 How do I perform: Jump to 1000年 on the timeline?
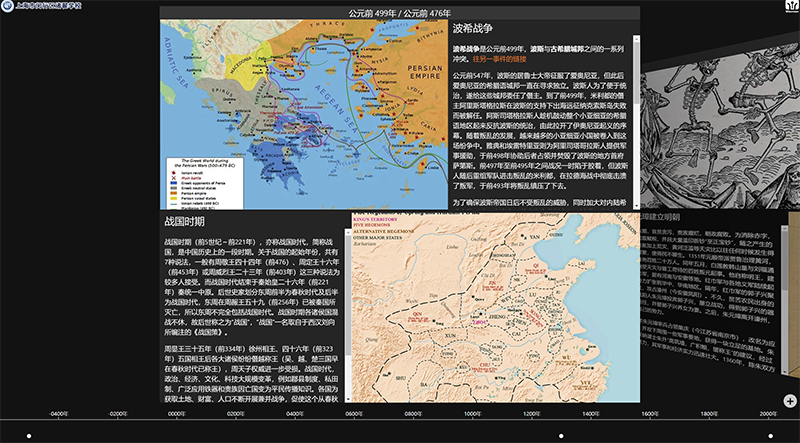coord(472,412)
